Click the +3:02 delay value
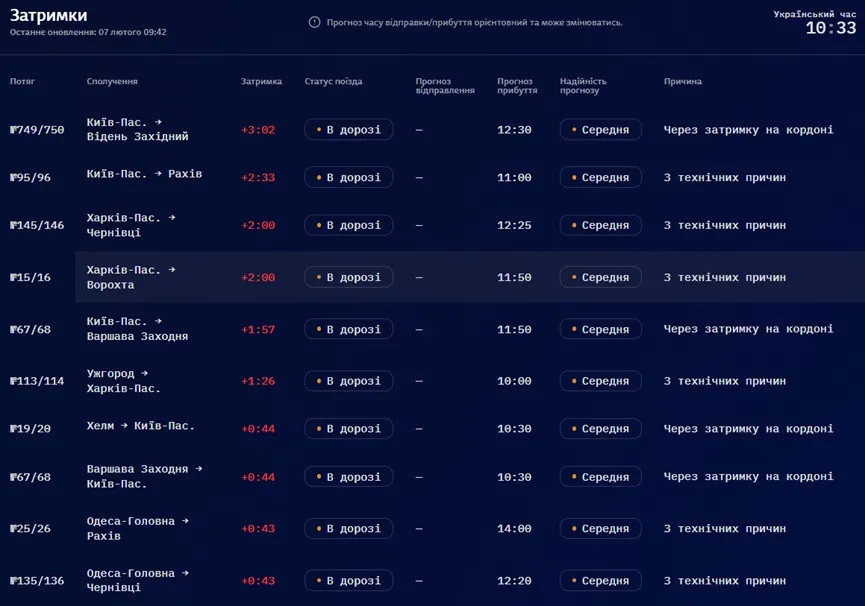The width and height of the screenshot is (865, 606). click(258, 130)
